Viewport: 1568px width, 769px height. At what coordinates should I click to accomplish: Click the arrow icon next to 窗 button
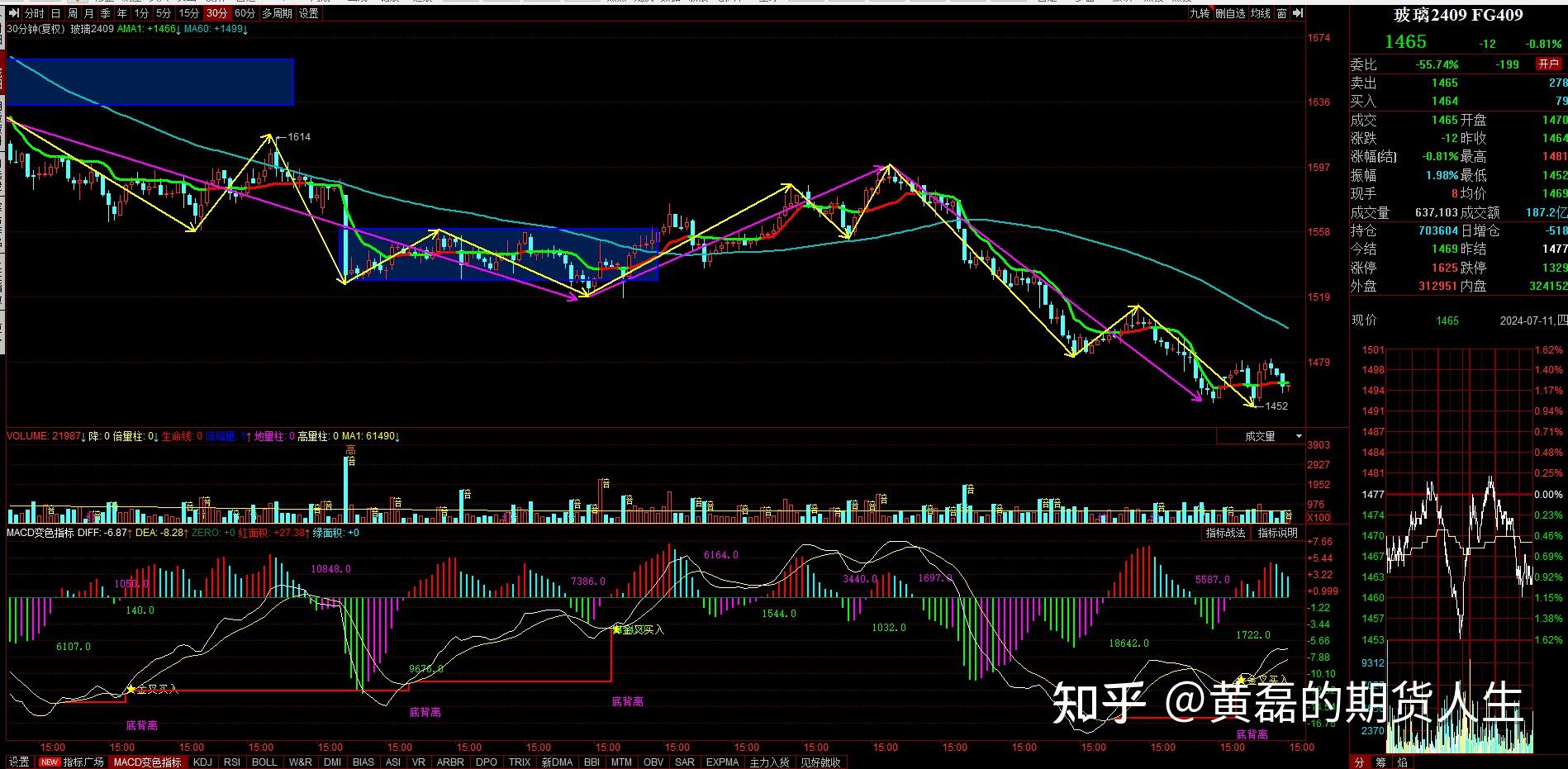(x=1297, y=14)
